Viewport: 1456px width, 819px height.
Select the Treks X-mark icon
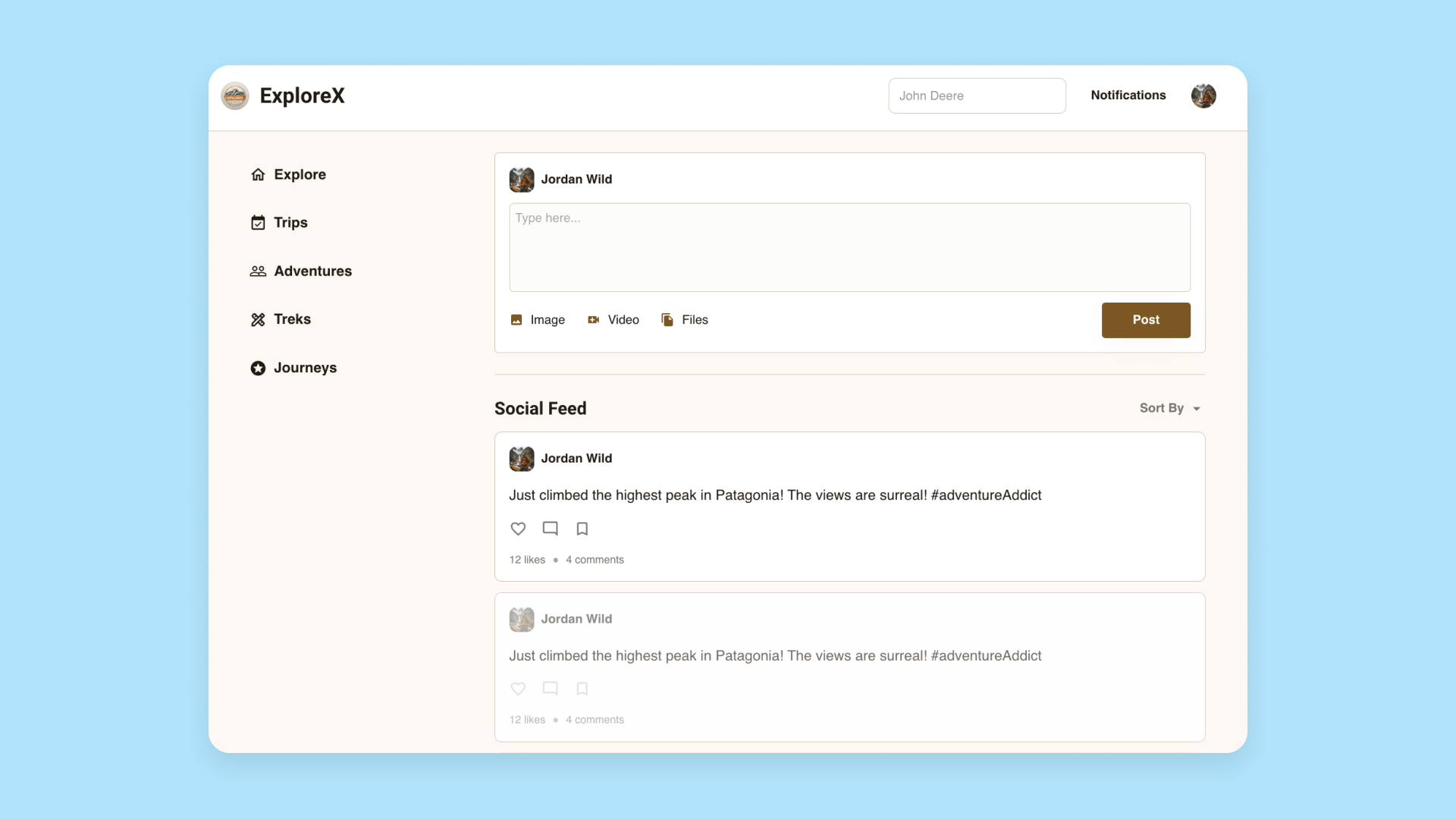tap(258, 319)
